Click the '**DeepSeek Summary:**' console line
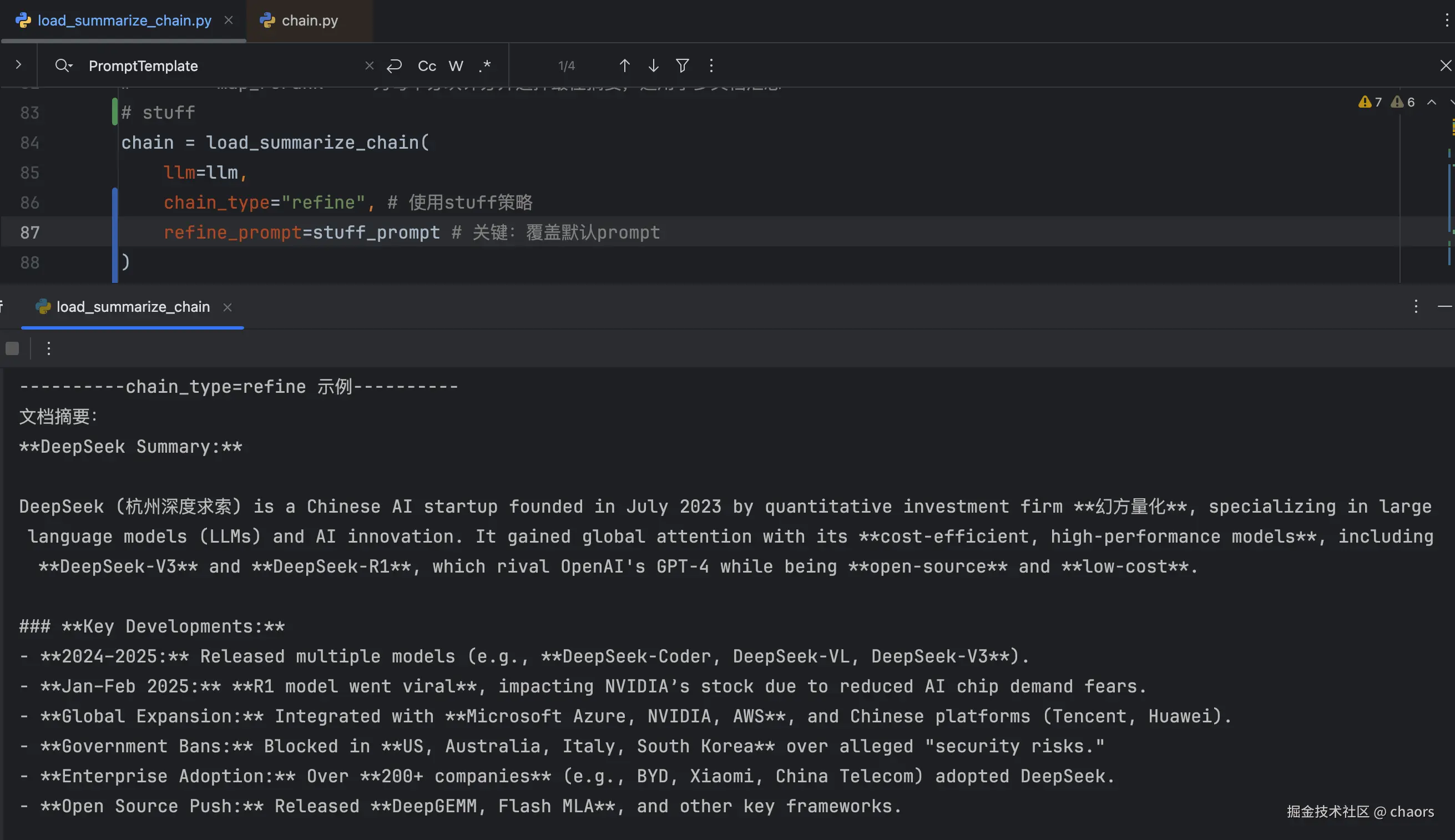The image size is (1455, 840). point(130,447)
